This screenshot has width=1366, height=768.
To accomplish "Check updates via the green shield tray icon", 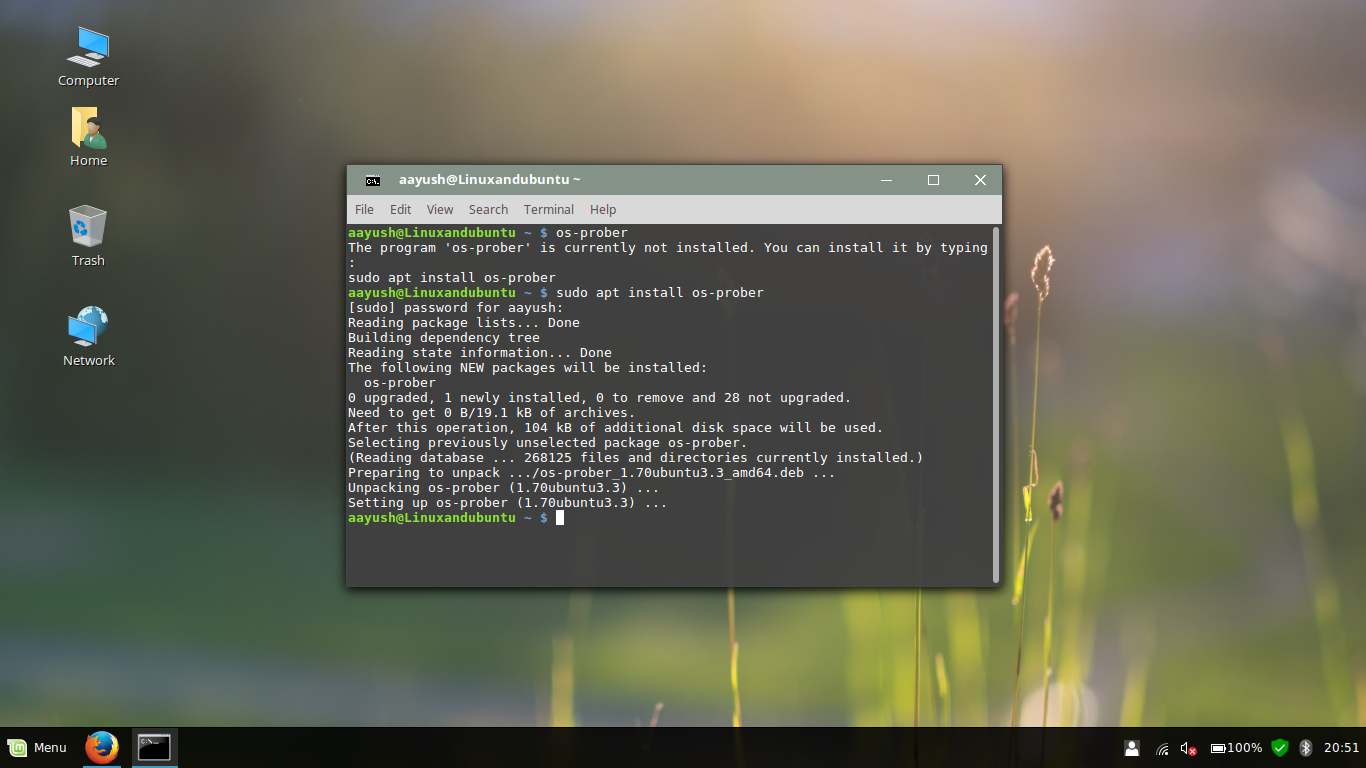I will point(1280,747).
